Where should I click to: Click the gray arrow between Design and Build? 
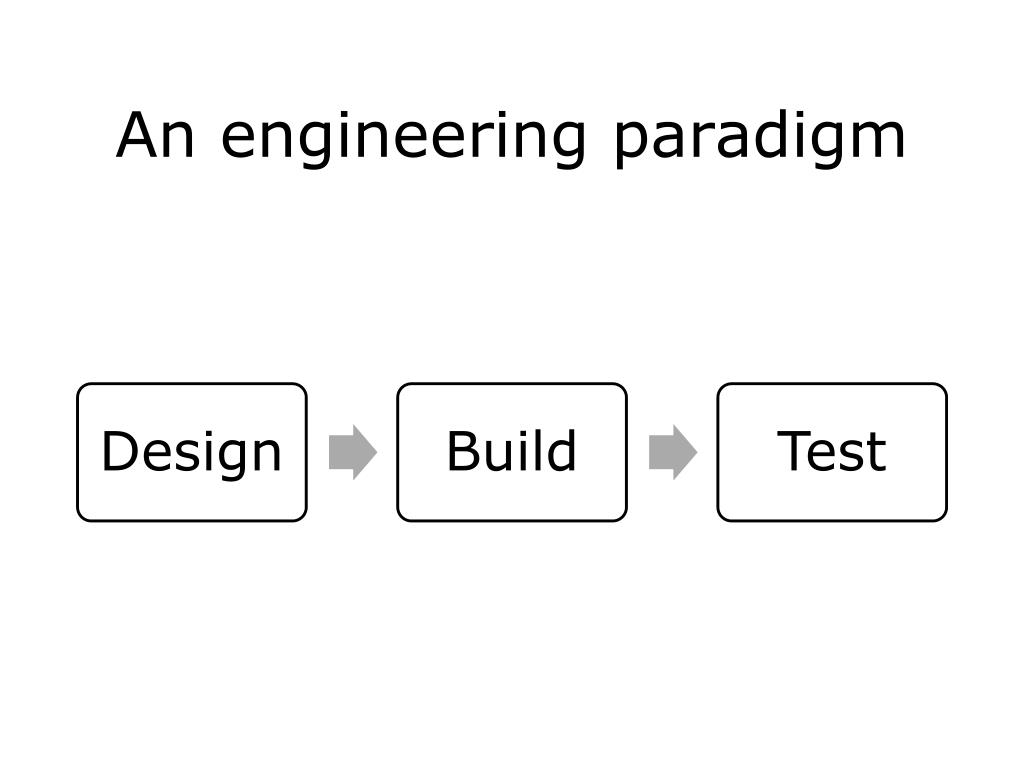(x=353, y=452)
